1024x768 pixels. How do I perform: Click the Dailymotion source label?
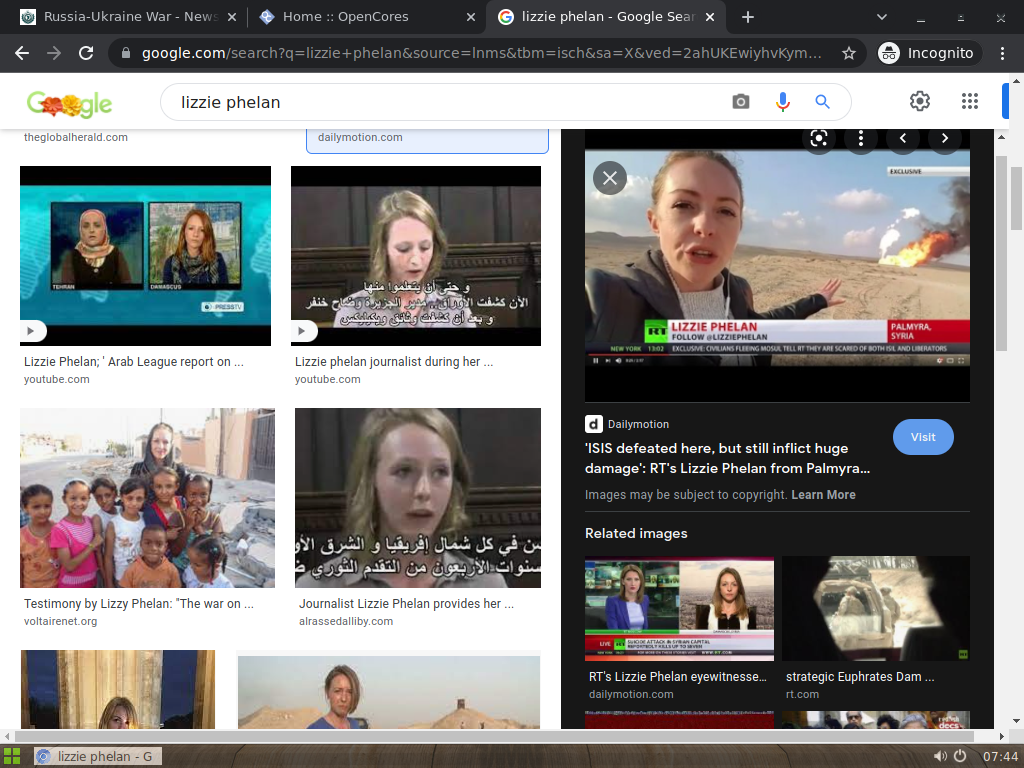point(638,424)
